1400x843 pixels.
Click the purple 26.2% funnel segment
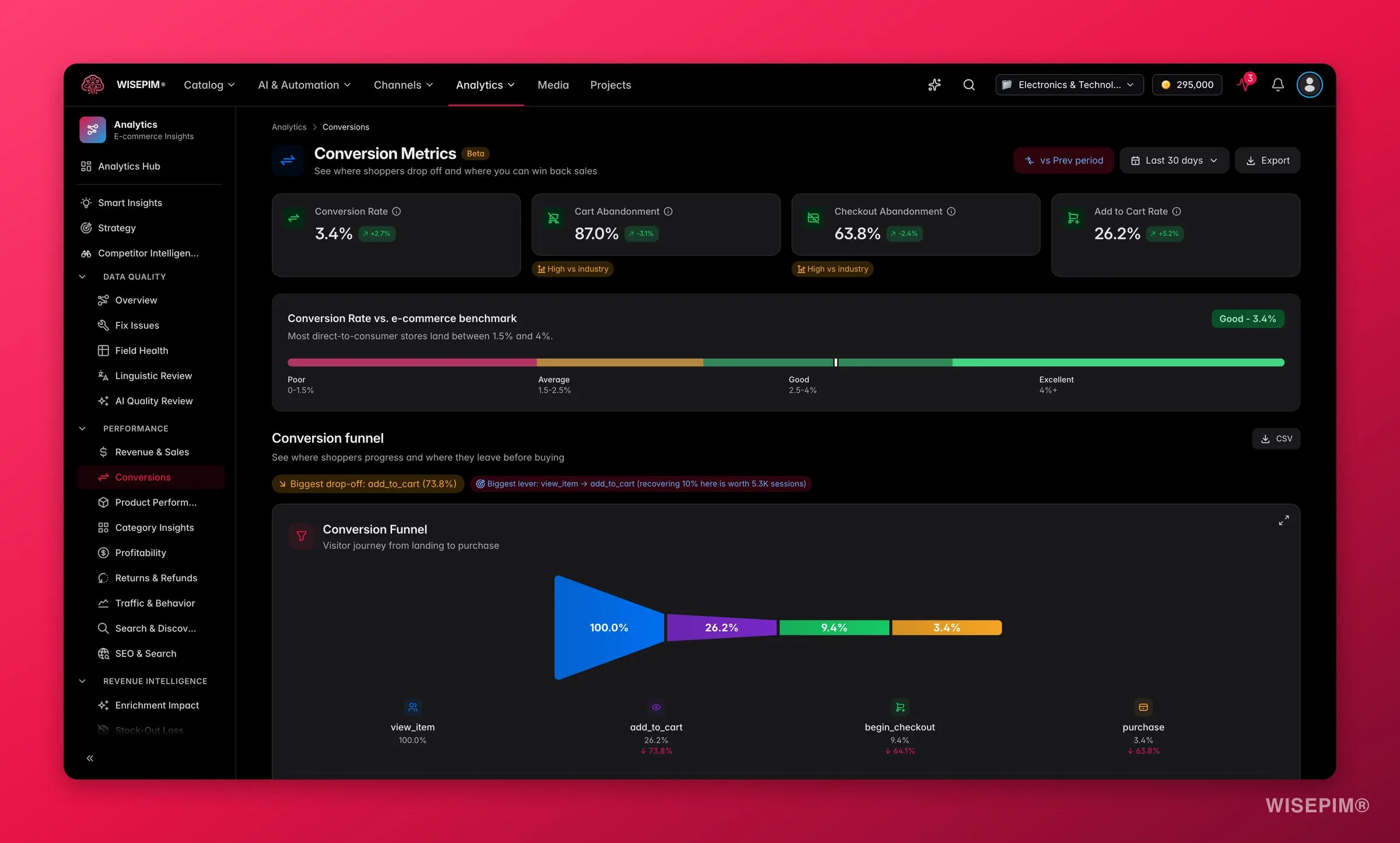click(x=722, y=627)
